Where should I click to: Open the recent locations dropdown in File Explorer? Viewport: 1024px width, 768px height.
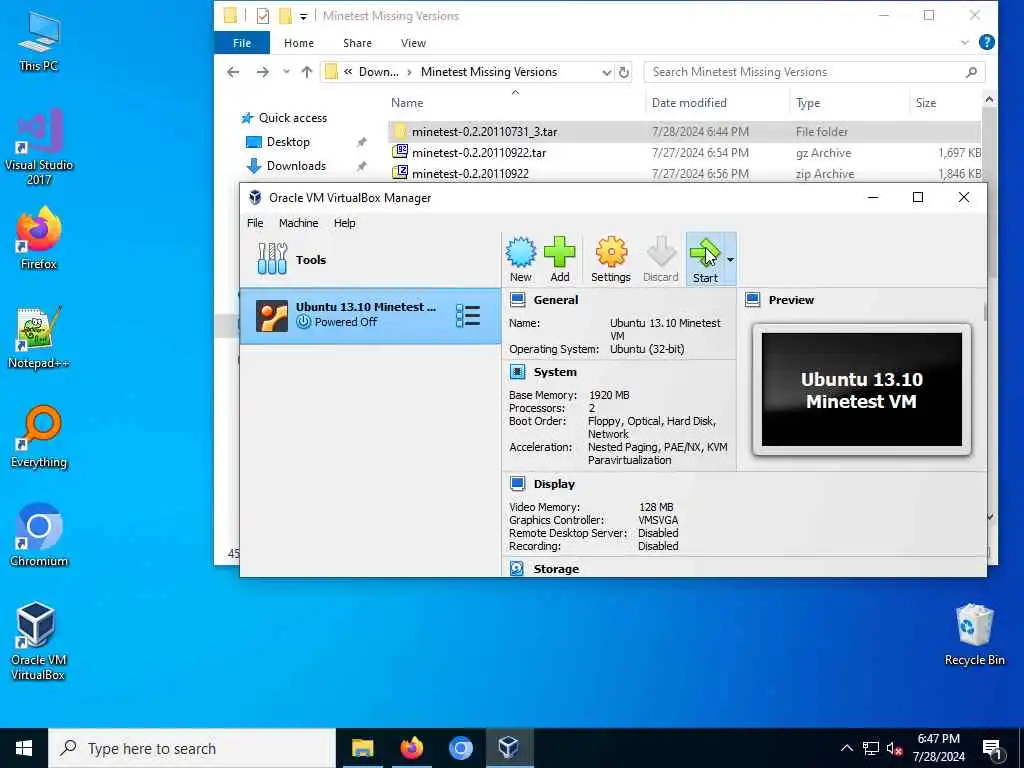pos(286,72)
